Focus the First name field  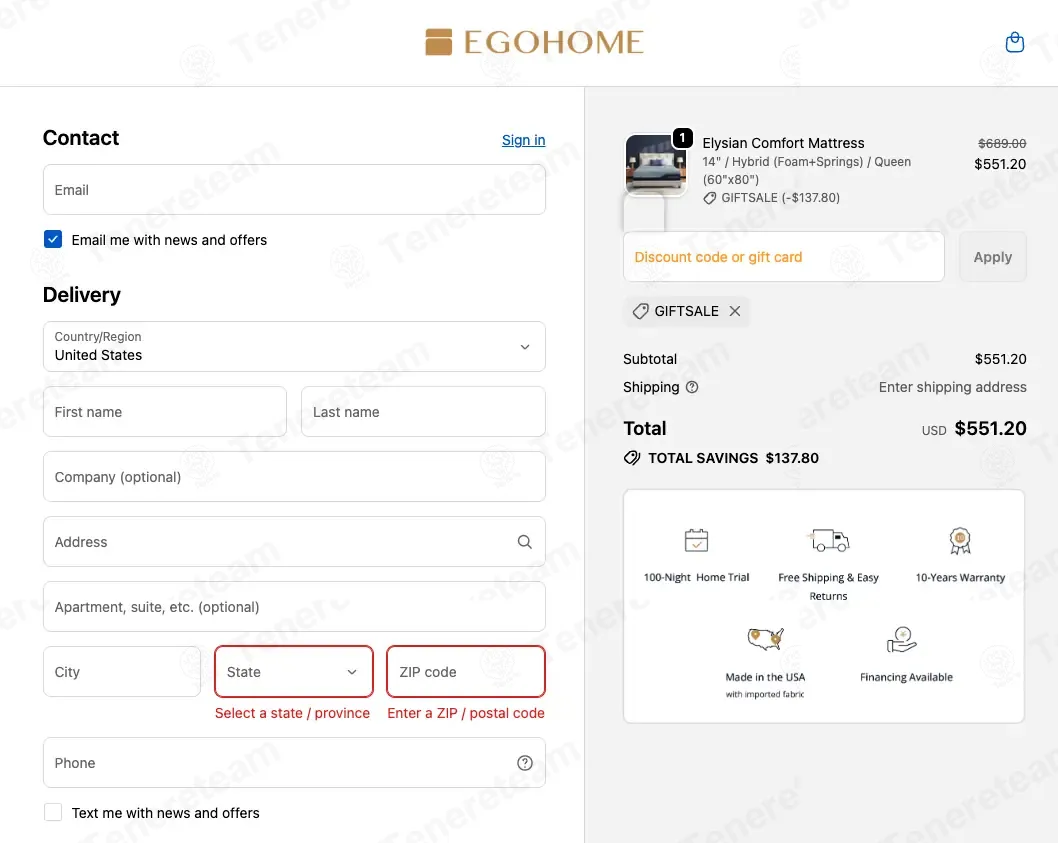point(165,412)
